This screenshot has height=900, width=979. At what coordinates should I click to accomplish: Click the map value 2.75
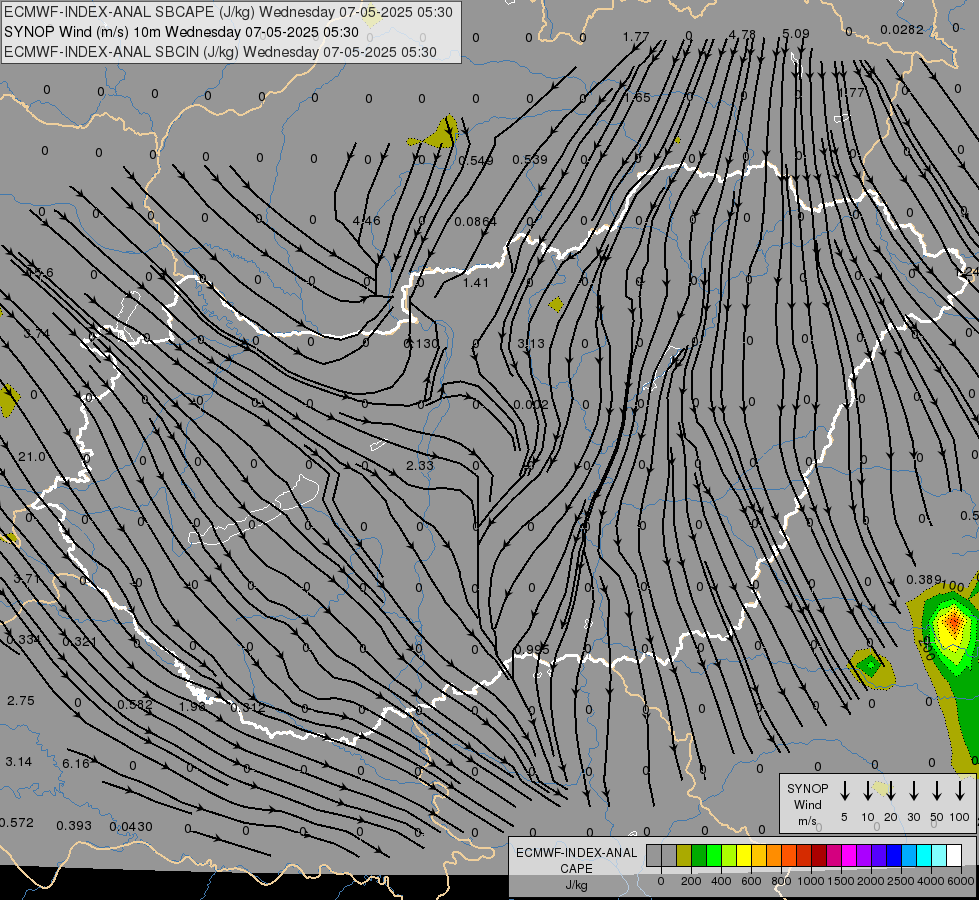[21, 701]
